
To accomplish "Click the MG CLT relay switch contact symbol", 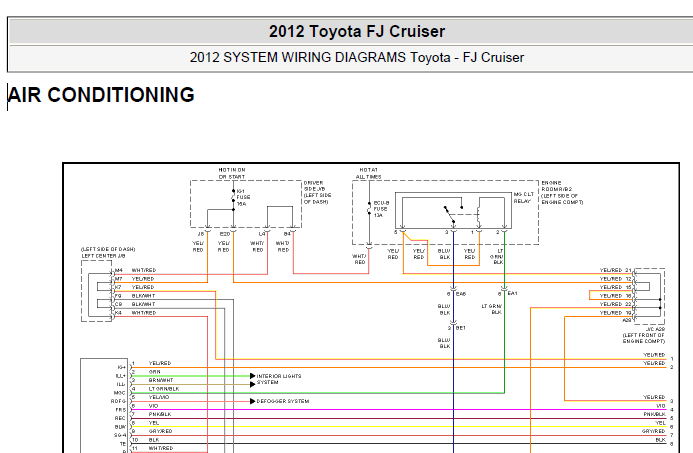I will (x=453, y=213).
